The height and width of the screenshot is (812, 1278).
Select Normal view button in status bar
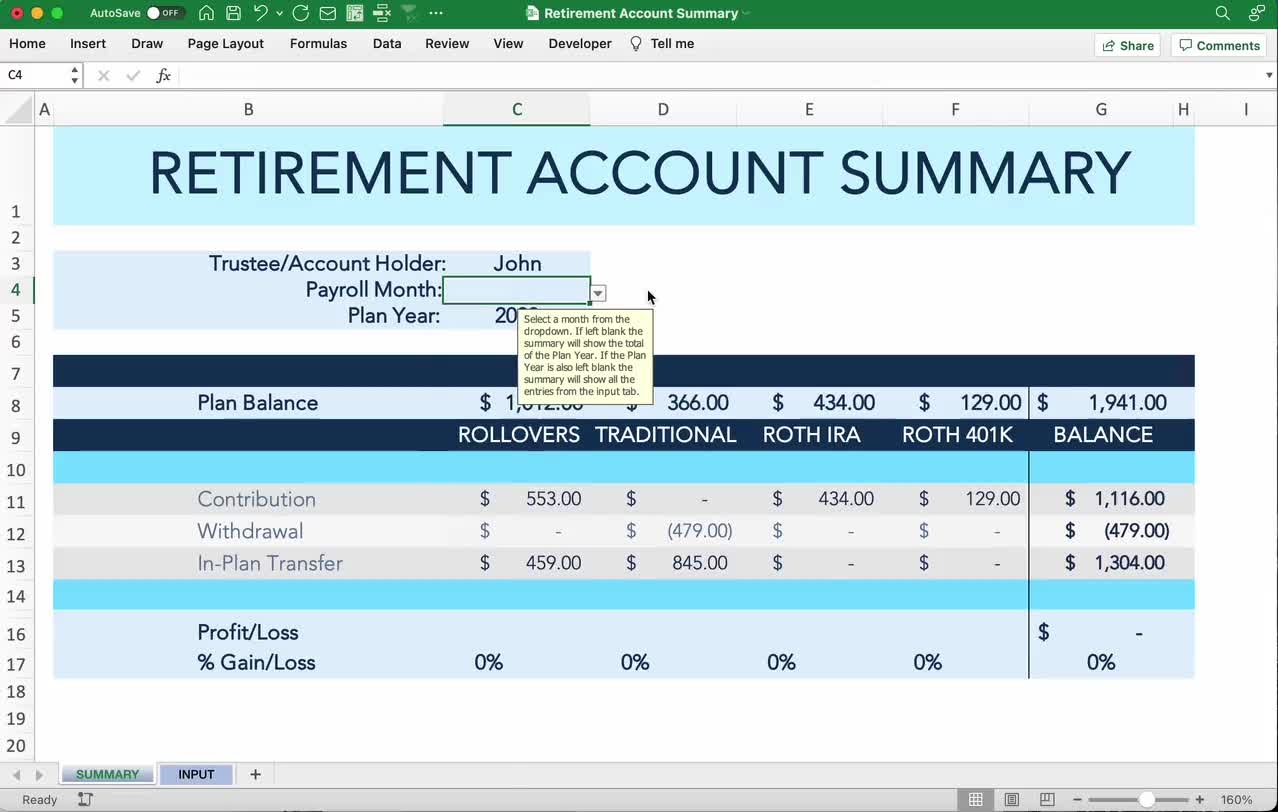coord(975,800)
